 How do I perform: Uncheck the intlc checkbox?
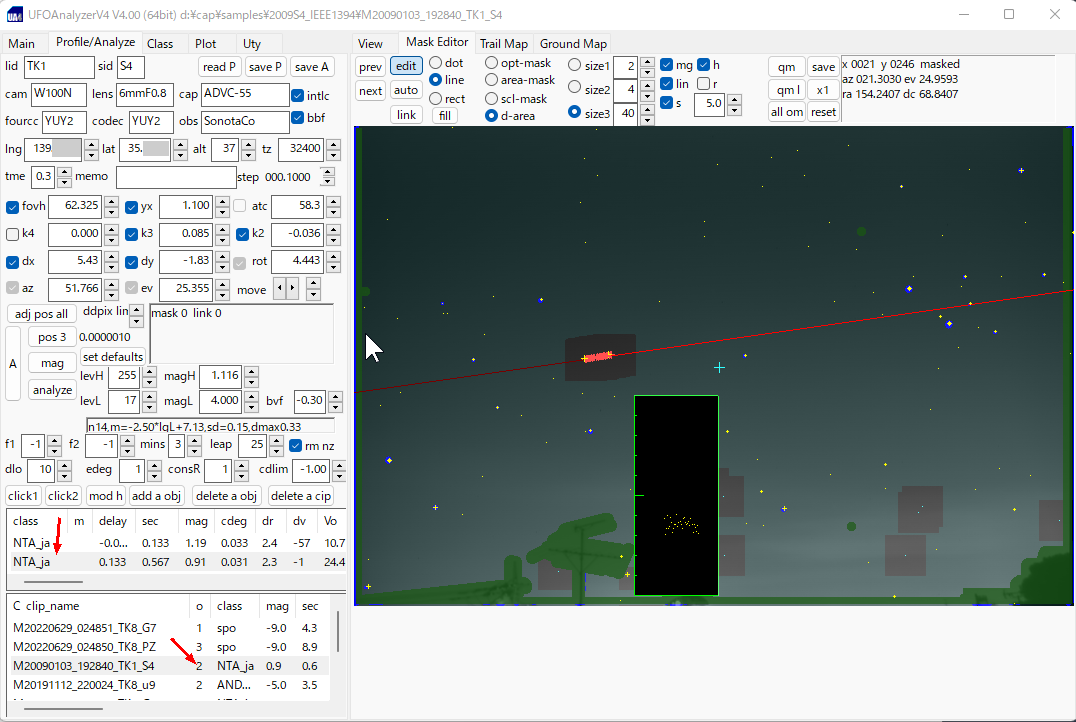pyautogui.click(x=298, y=96)
